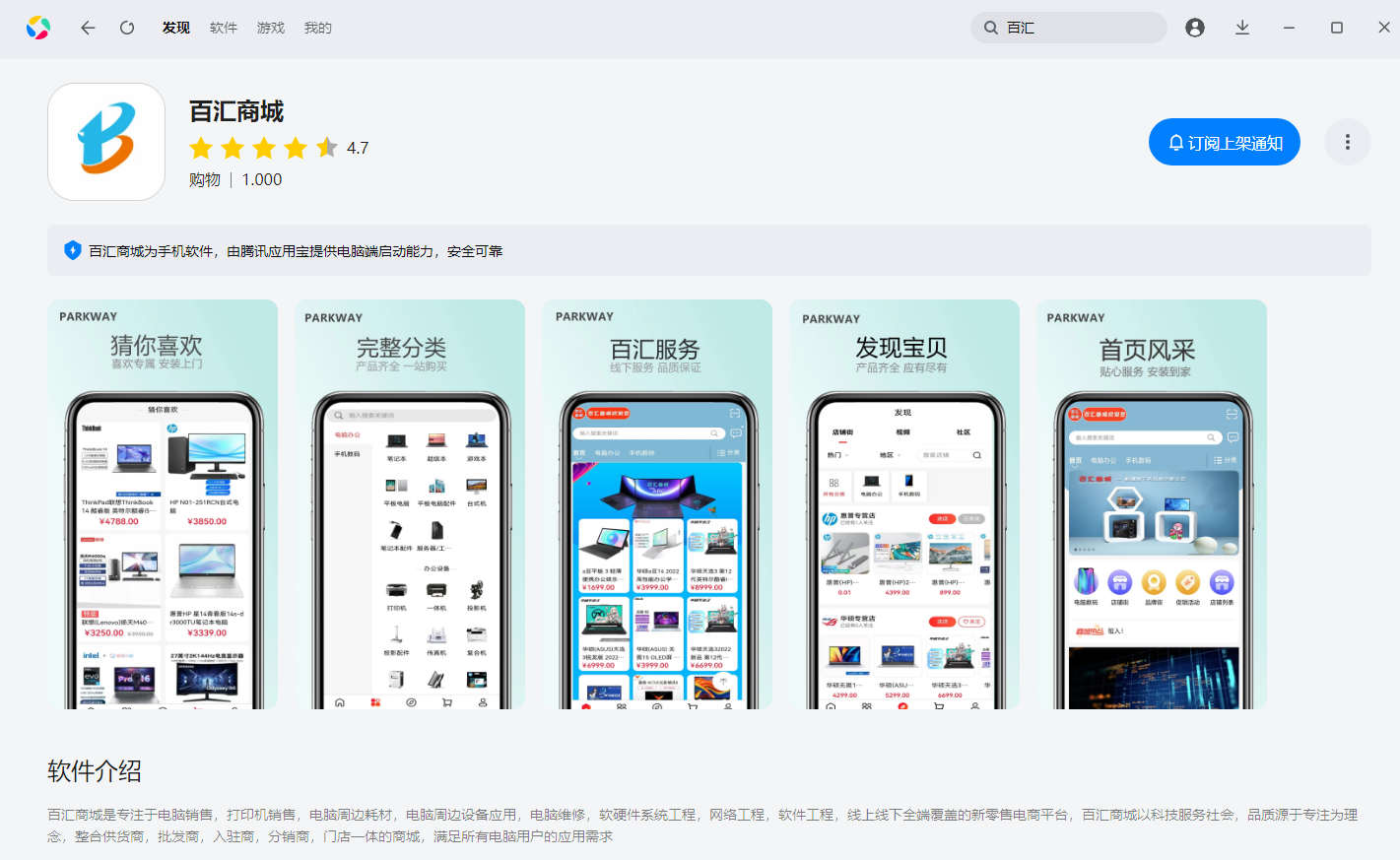Viewport: 1400px width, 860px height.
Task: Open the 猜你喜欢 screenshot thumbnail
Action: [163, 504]
